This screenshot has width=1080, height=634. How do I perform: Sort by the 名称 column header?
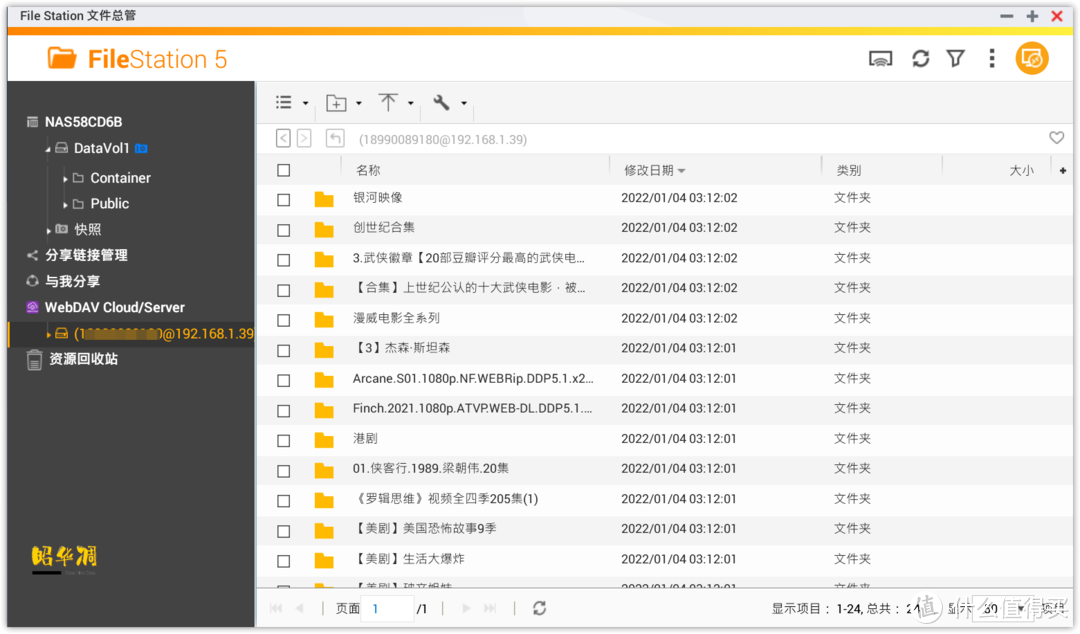(368, 170)
